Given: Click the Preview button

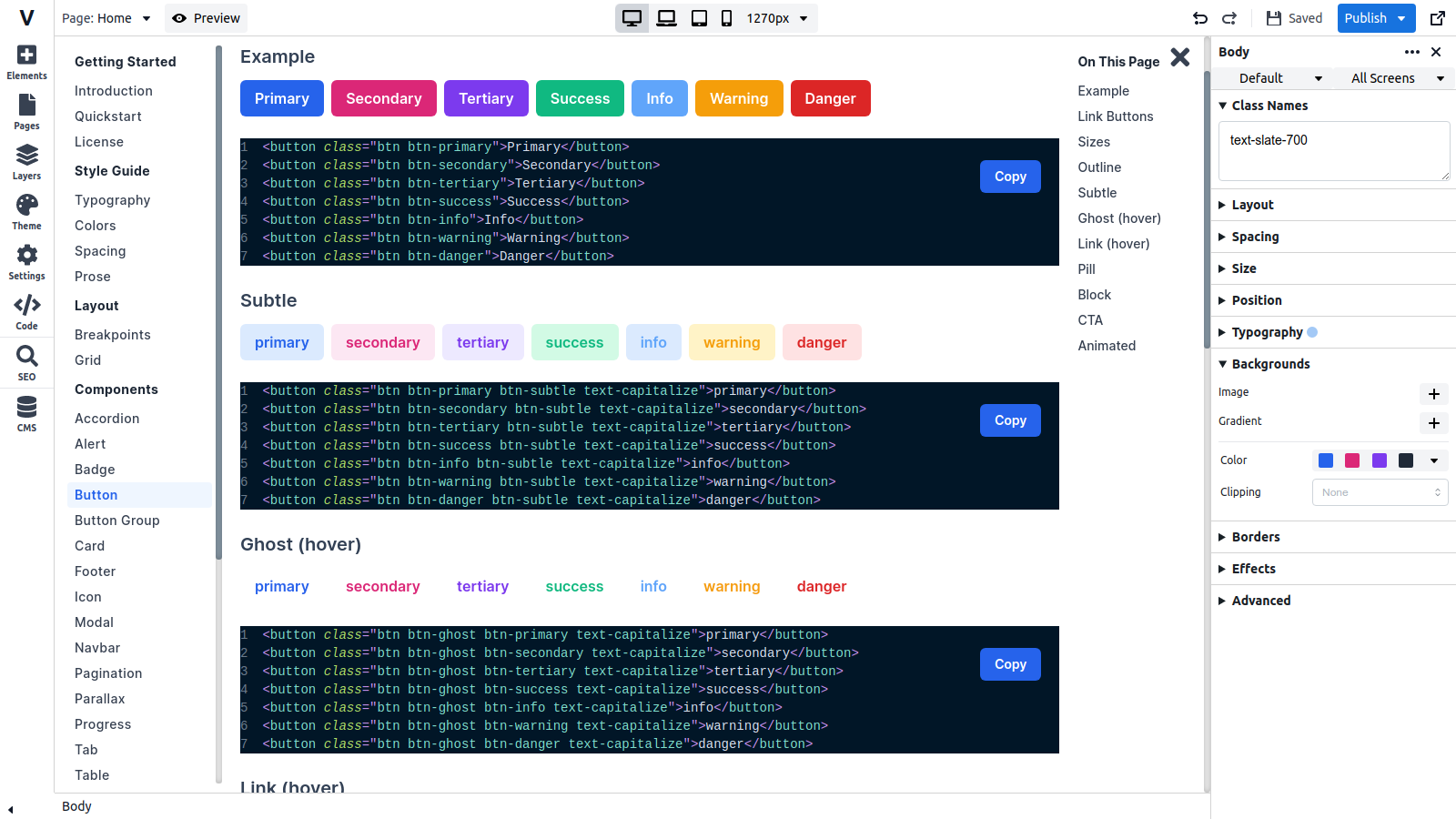Looking at the screenshot, I should [x=206, y=18].
